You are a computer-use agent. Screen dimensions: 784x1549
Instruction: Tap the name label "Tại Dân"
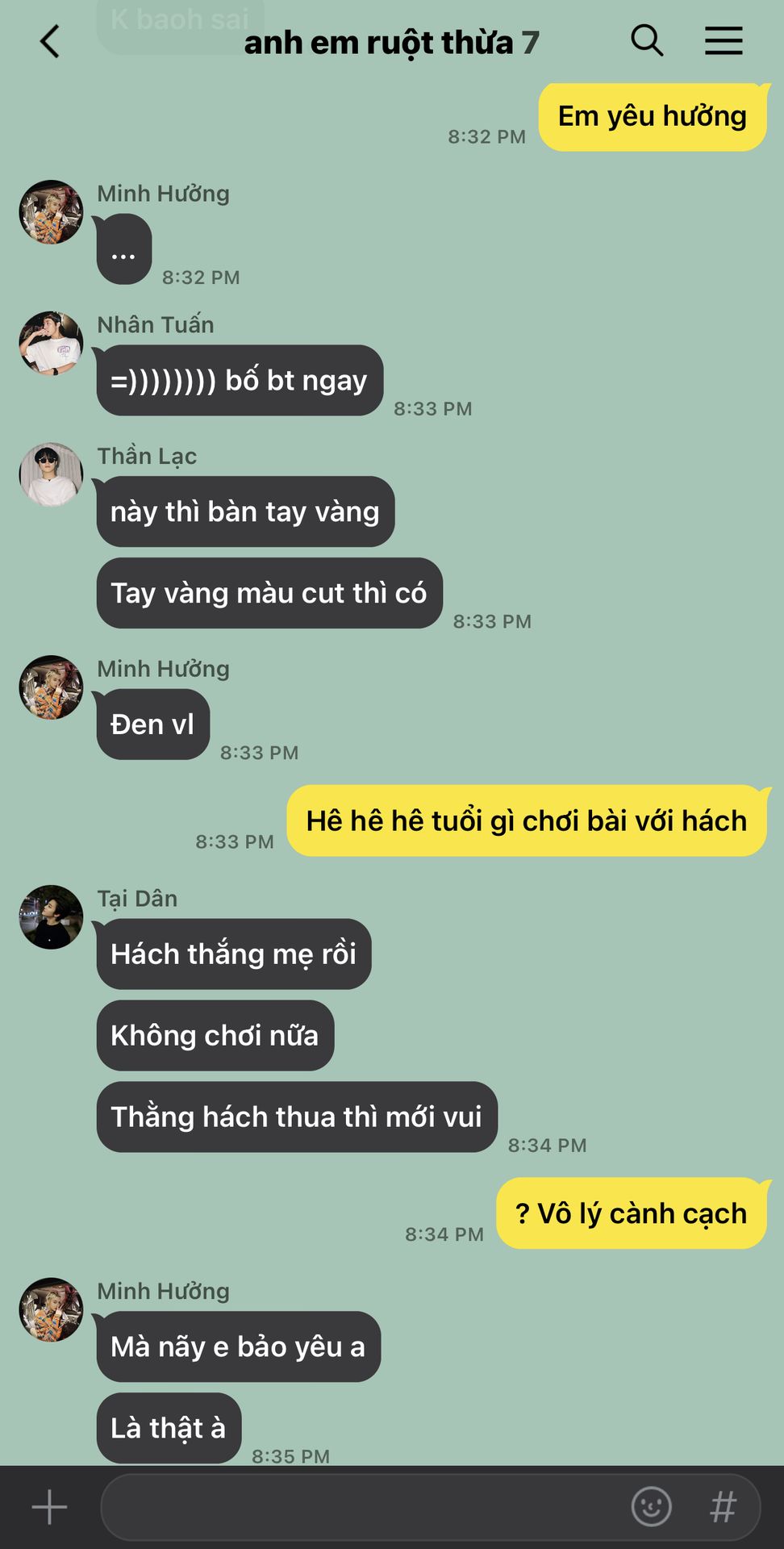pos(137,899)
